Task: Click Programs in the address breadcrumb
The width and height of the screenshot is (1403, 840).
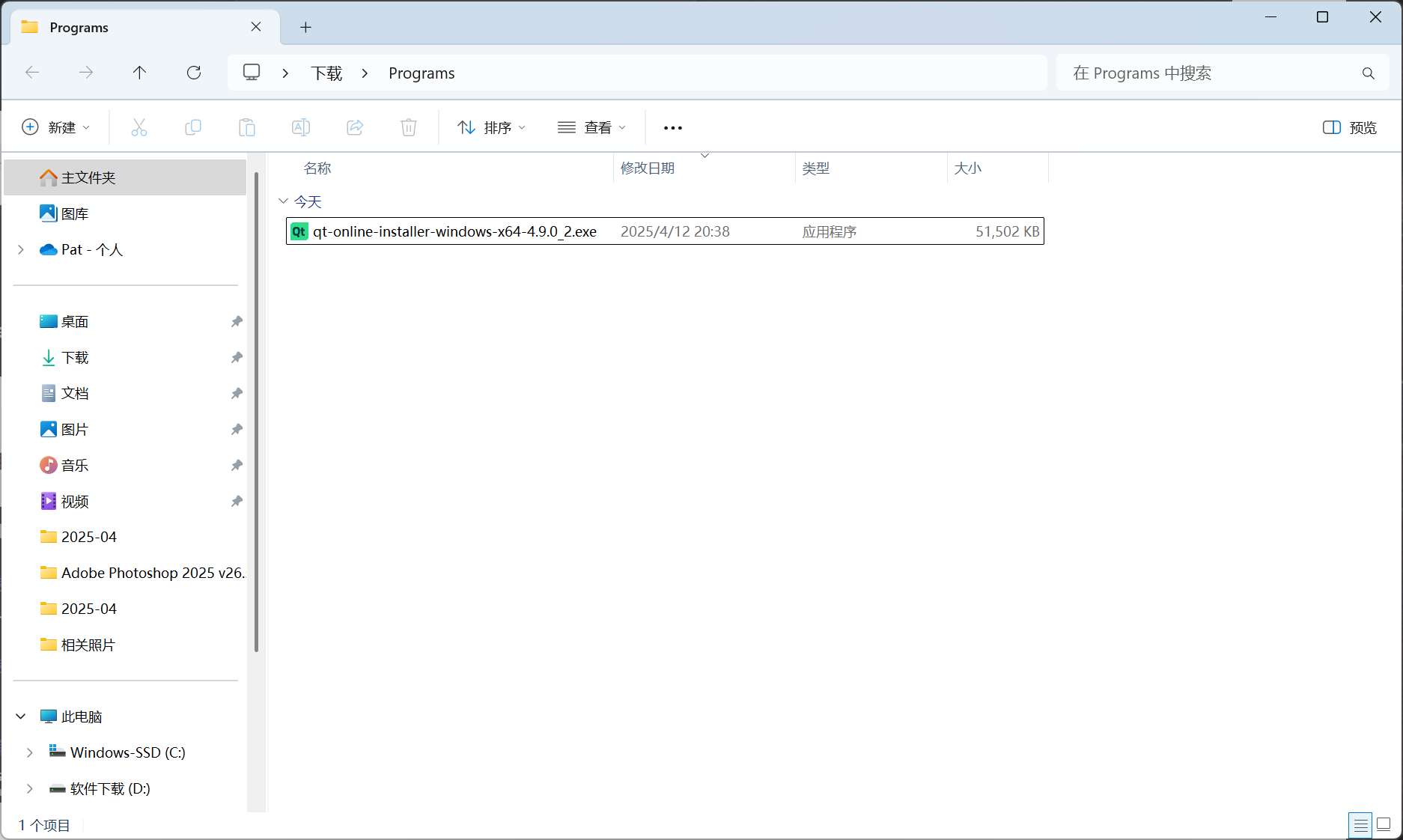Action: point(421,73)
